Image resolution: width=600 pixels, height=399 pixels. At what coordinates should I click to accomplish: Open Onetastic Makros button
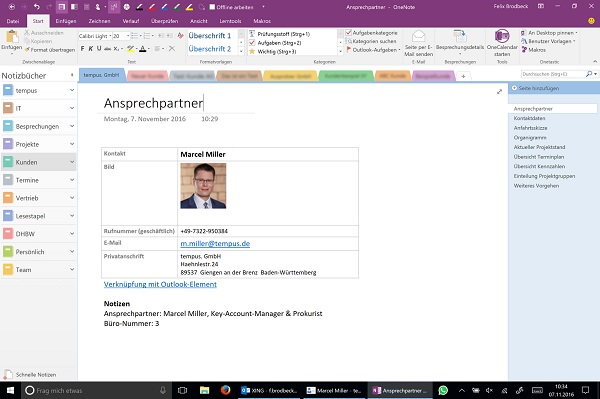533,50
